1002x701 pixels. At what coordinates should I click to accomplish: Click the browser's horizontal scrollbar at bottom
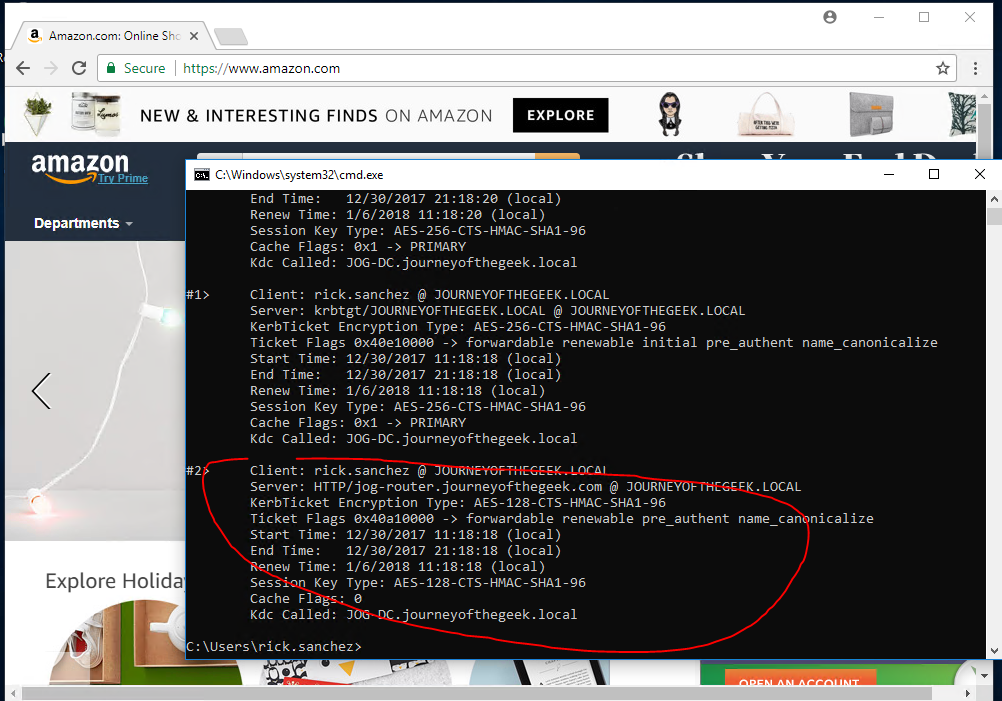[x=400, y=693]
